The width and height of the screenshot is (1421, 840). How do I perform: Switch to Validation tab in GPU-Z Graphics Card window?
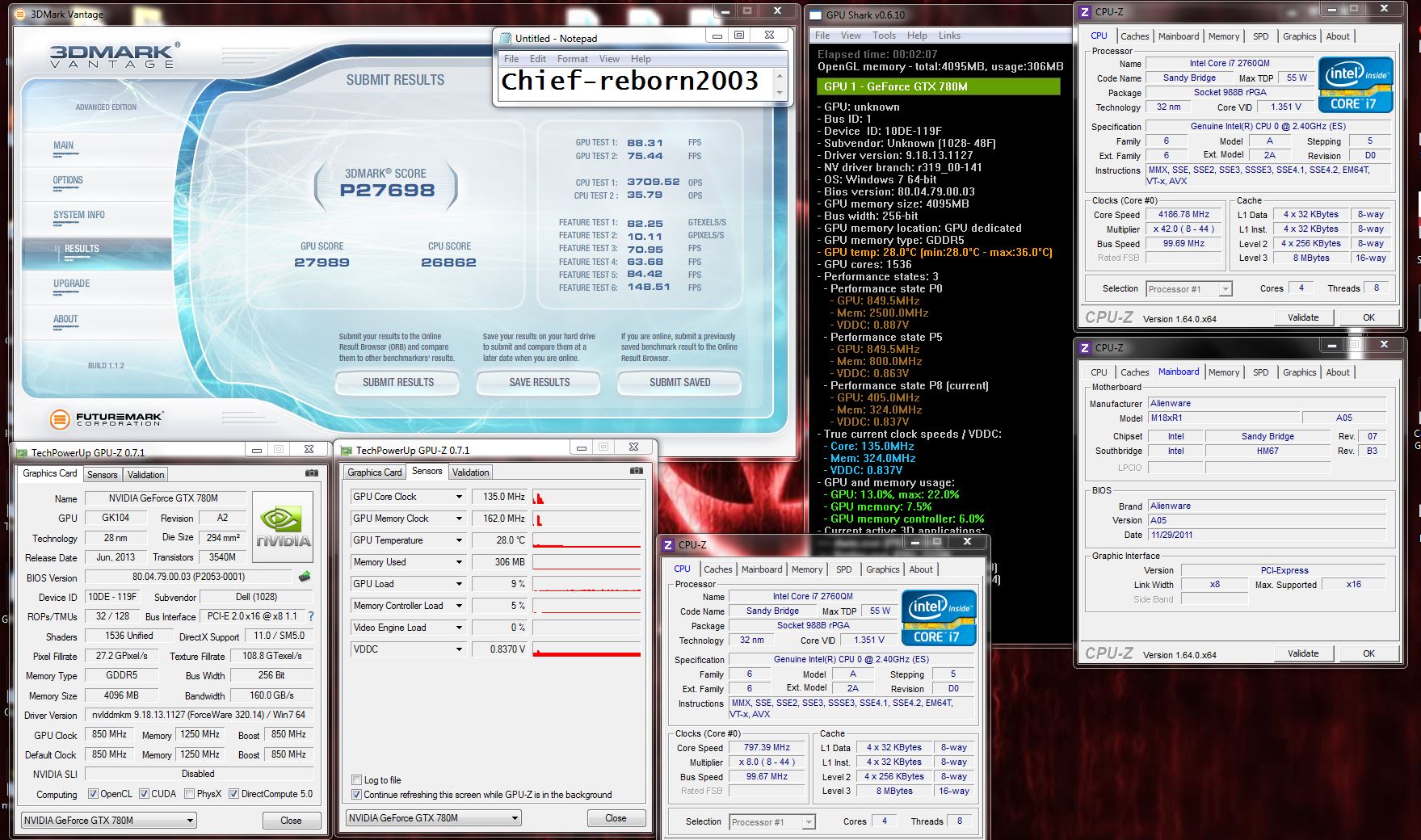pos(146,475)
